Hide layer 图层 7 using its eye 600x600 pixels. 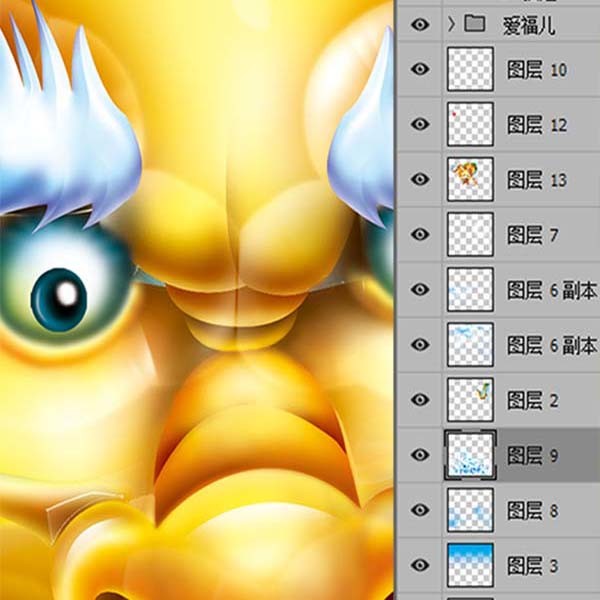coord(420,235)
